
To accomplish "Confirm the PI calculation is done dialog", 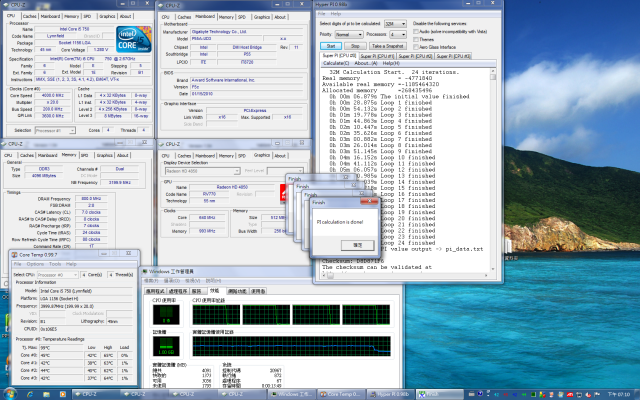I will click(358, 245).
